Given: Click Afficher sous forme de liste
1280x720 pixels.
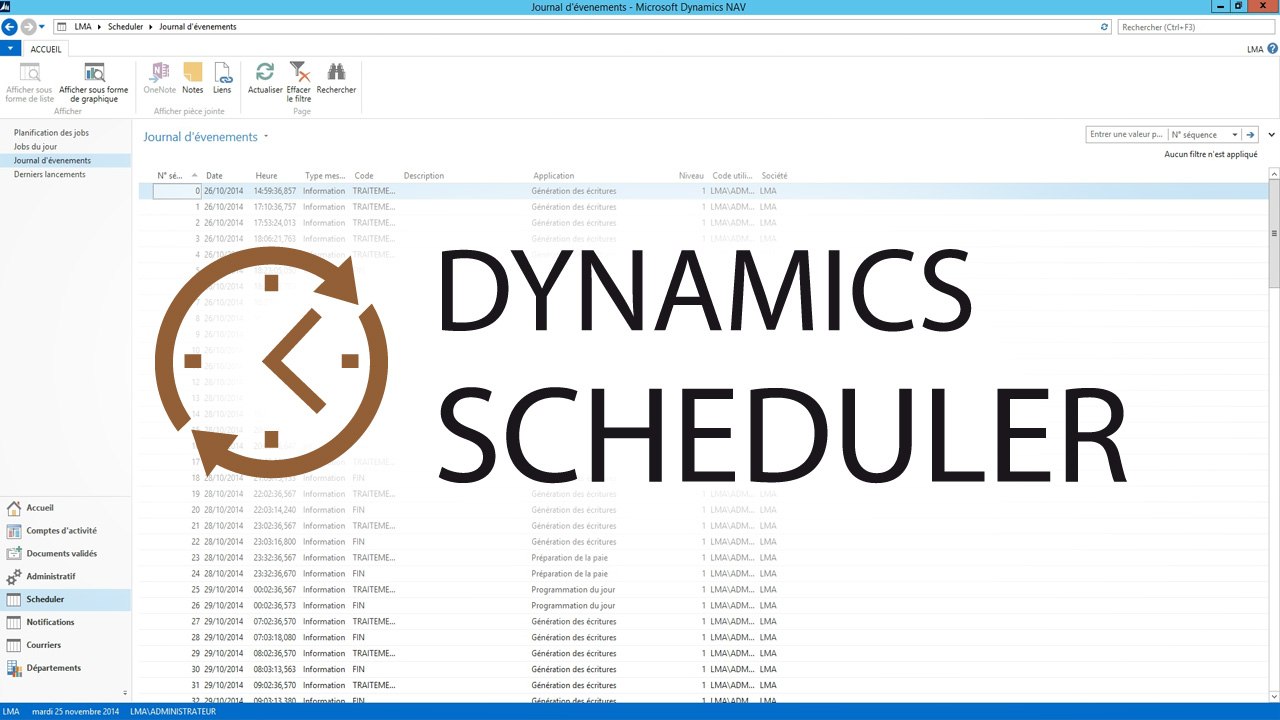Looking at the screenshot, I should 29,82.
